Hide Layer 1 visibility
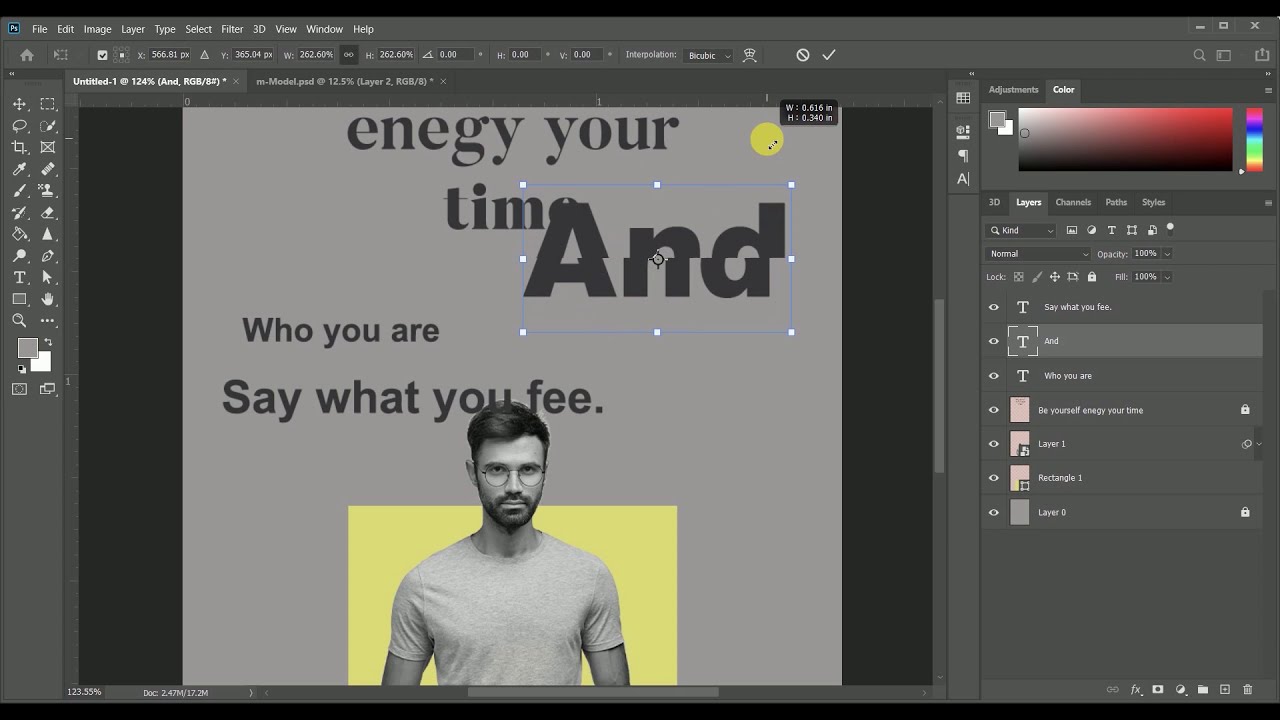This screenshot has width=1280, height=720. pyautogui.click(x=994, y=444)
